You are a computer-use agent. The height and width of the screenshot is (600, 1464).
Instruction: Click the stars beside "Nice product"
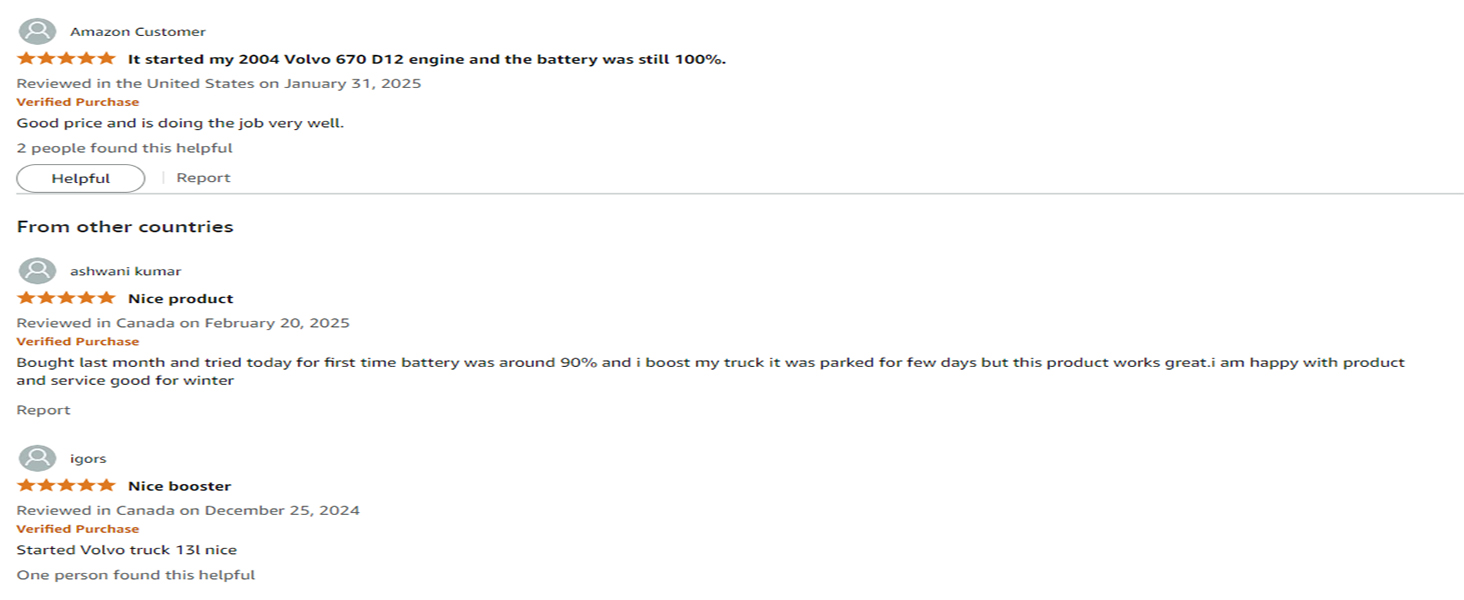(x=66, y=298)
